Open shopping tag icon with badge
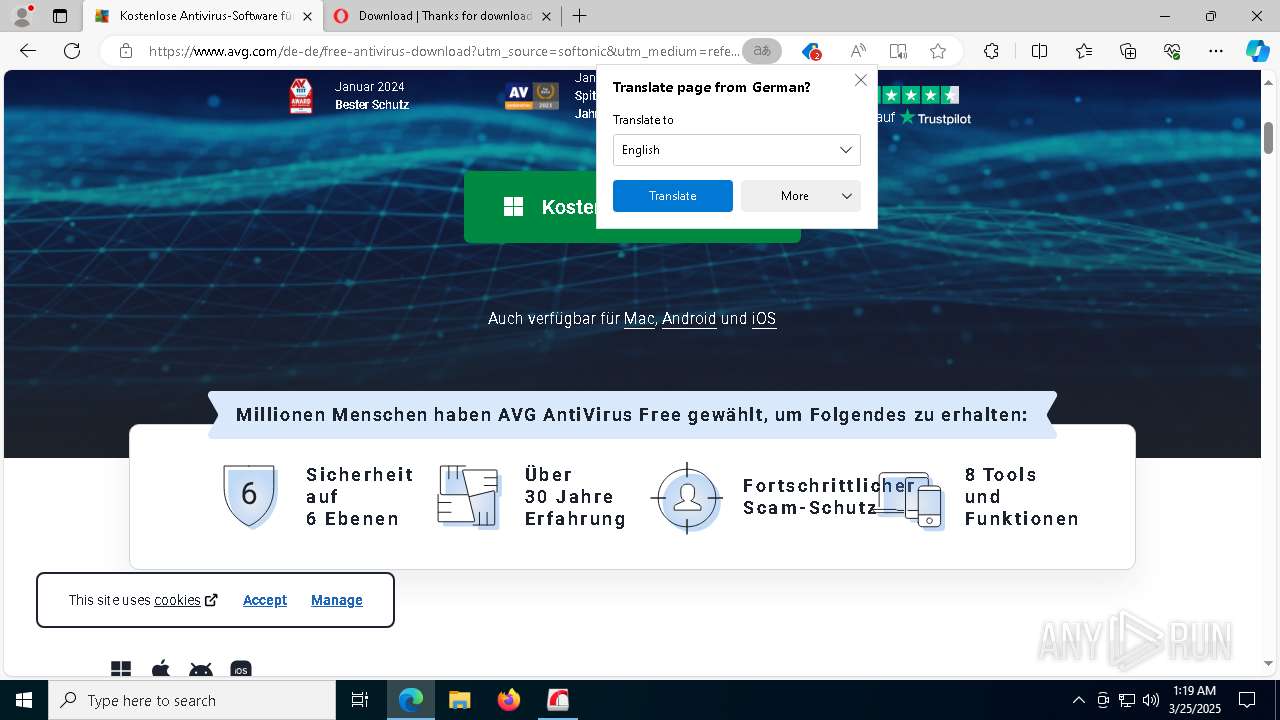This screenshot has height=720, width=1280. (x=811, y=51)
